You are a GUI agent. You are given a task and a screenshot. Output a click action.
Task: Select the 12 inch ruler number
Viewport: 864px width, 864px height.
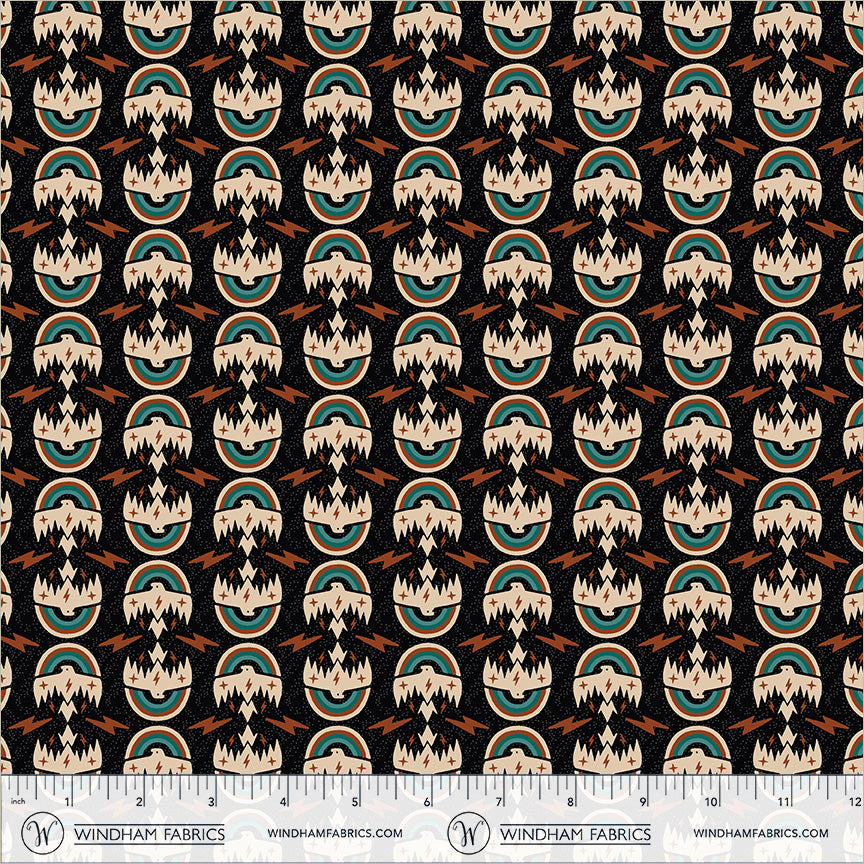coord(852,802)
